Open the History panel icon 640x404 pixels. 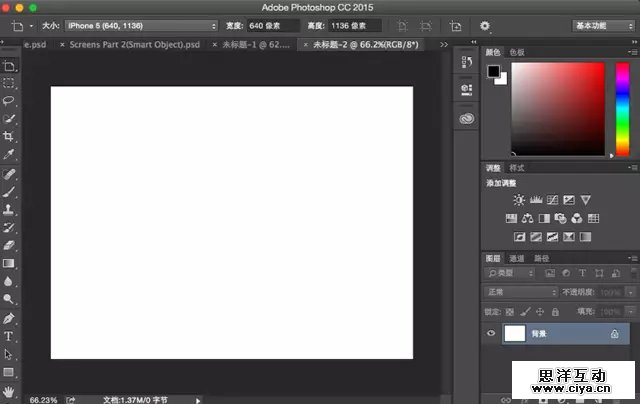(x=466, y=63)
